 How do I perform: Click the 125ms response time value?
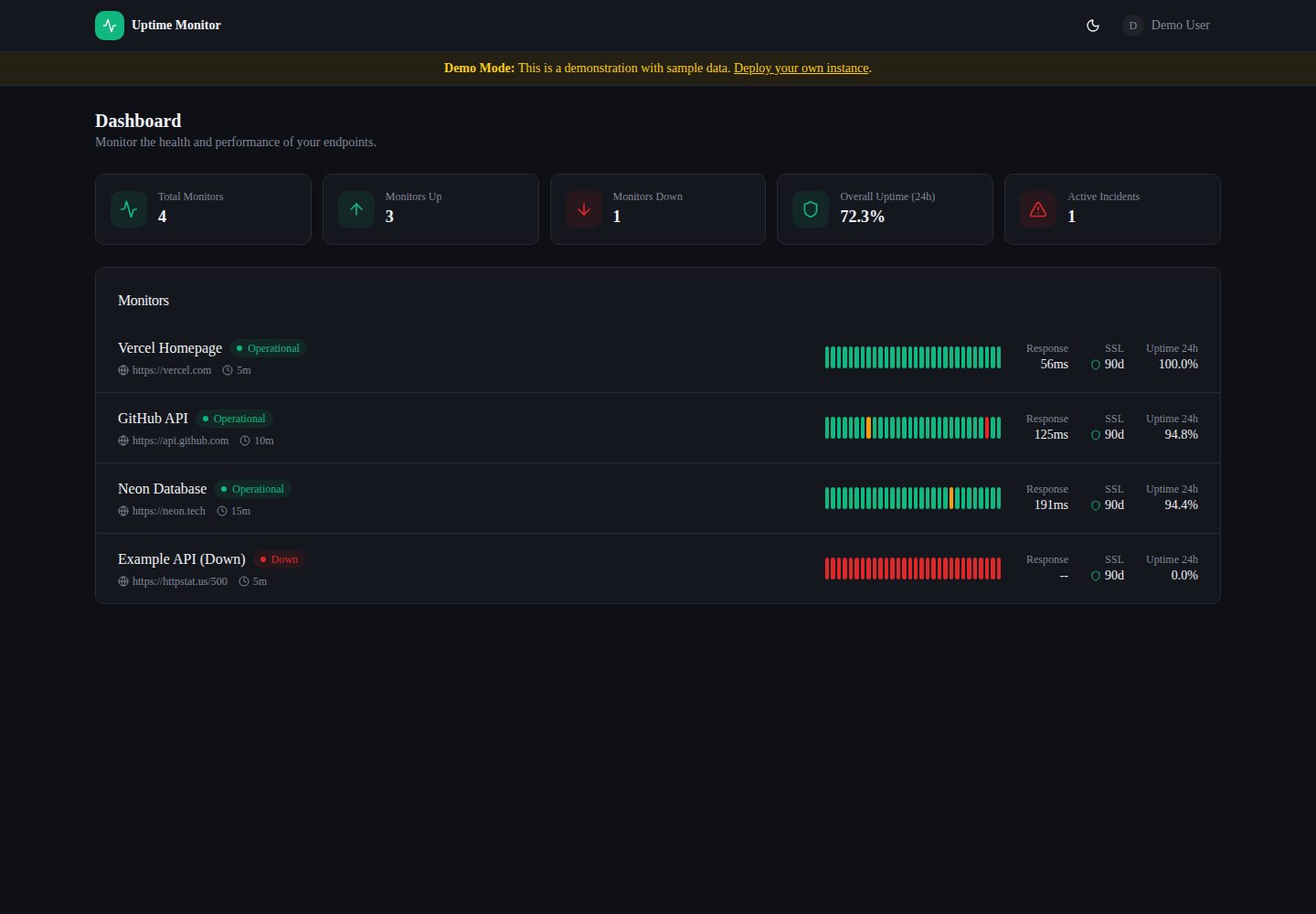(x=1051, y=435)
